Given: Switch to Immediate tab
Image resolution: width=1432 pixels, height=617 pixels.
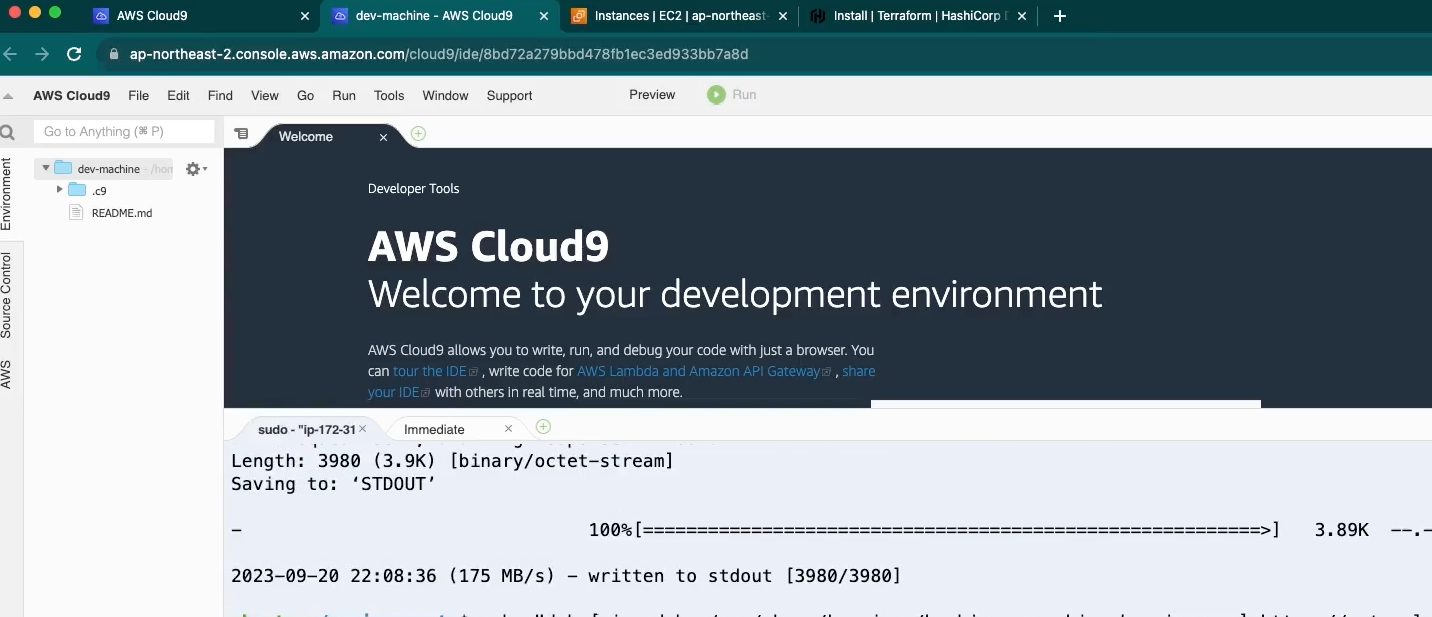Looking at the screenshot, I should coord(434,429).
